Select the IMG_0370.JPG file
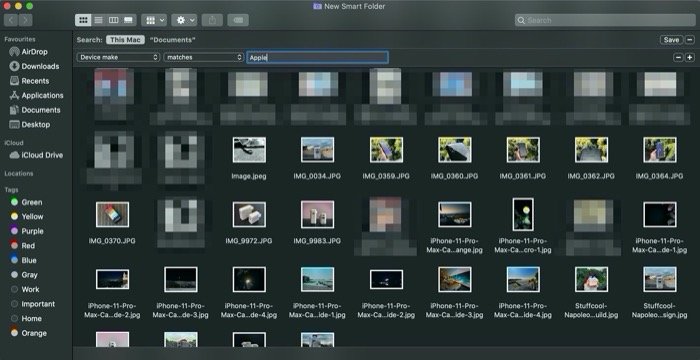This screenshot has height=360, width=700. (112, 214)
